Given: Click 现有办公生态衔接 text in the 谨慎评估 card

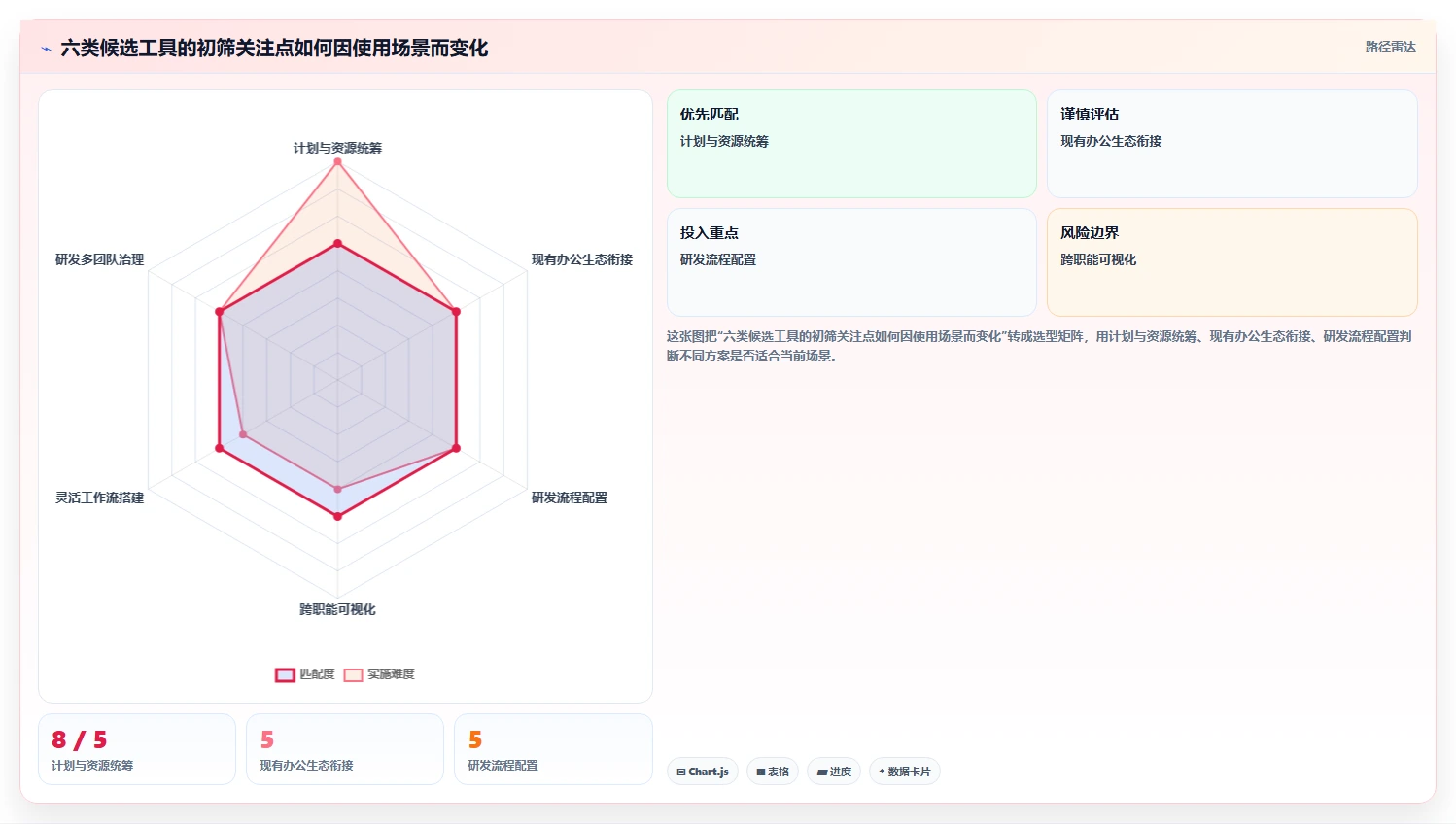Looking at the screenshot, I should coord(1111,141).
